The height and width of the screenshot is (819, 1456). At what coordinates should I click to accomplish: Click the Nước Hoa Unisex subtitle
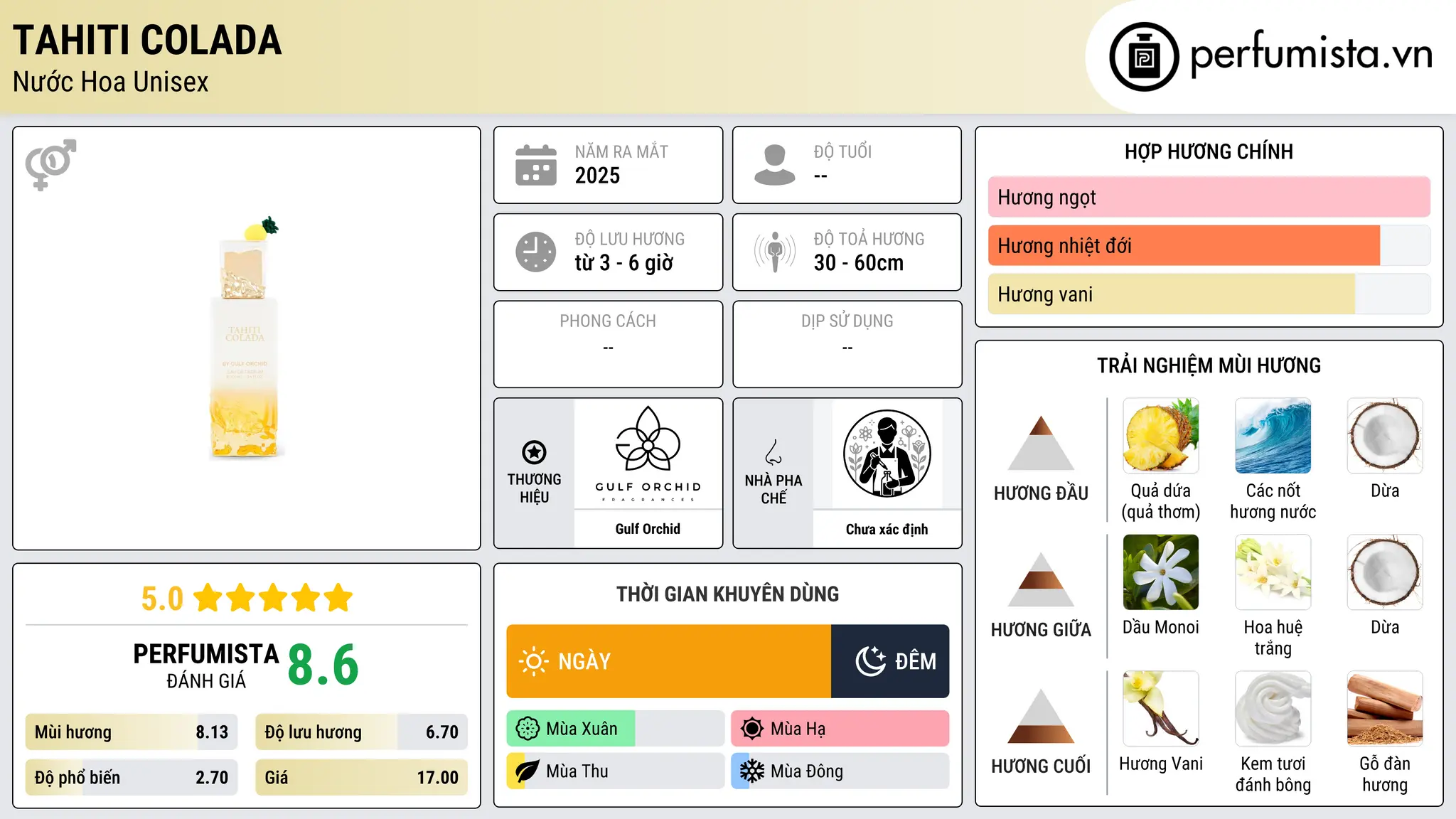pyautogui.click(x=111, y=82)
